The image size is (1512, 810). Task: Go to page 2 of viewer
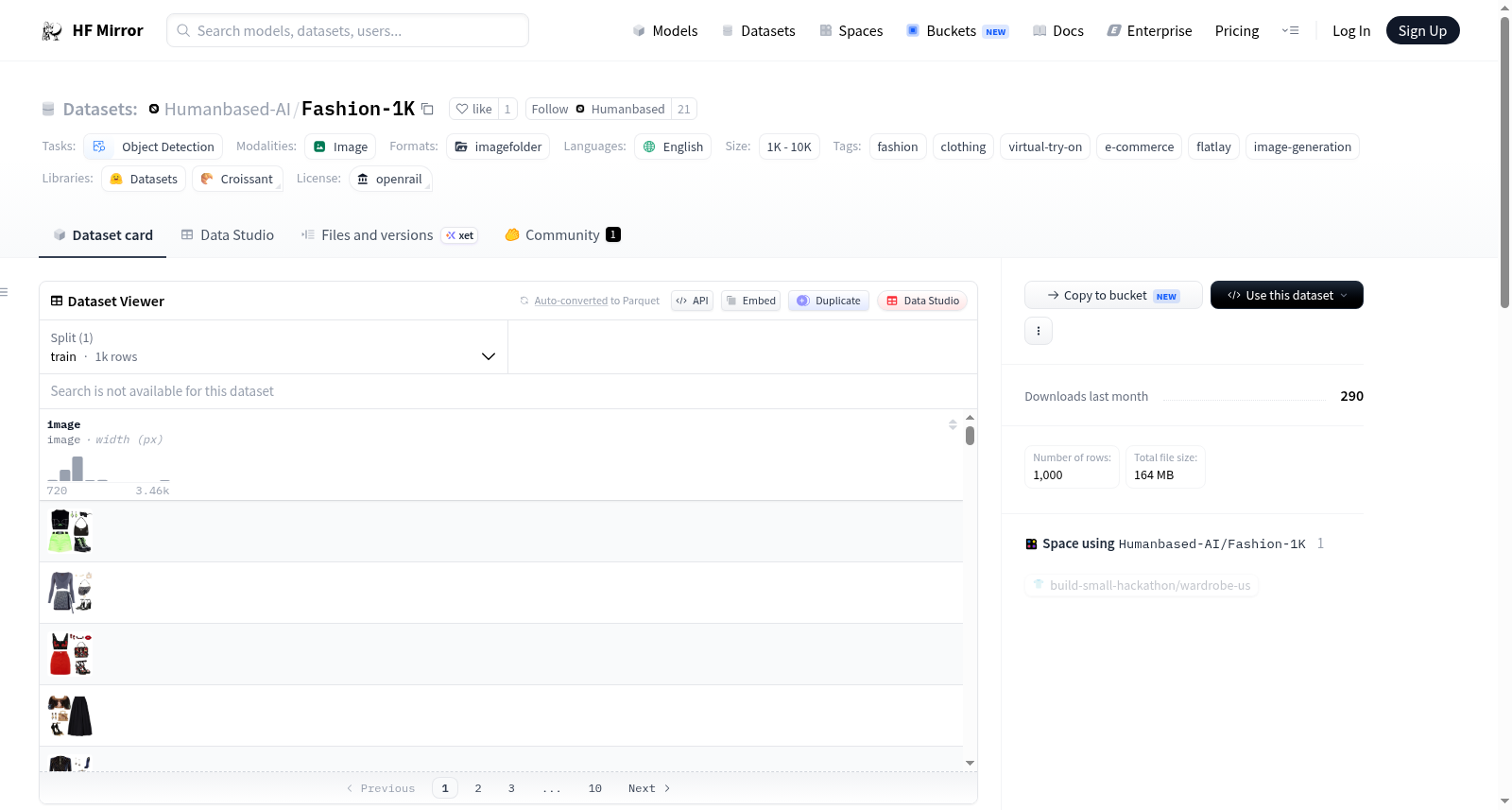[x=478, y=788]
